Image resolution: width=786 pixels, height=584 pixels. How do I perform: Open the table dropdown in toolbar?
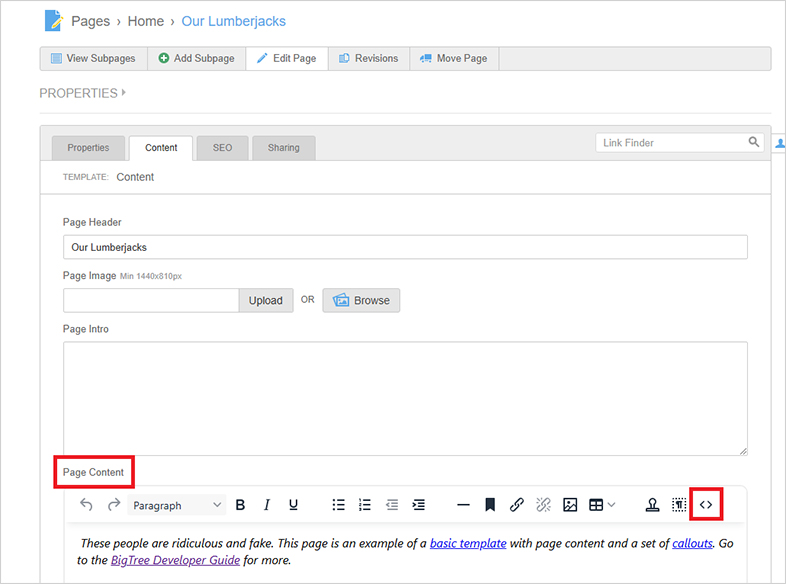[602, 505]
